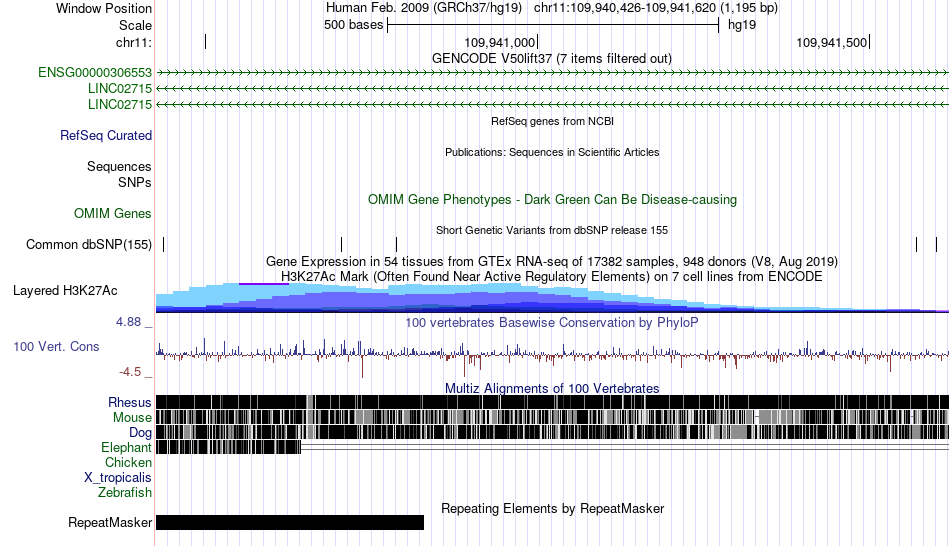Click the X_tropicalis species label
This screenshot has height=546, width=950.
pyautogui.click(x=118, y=478)
